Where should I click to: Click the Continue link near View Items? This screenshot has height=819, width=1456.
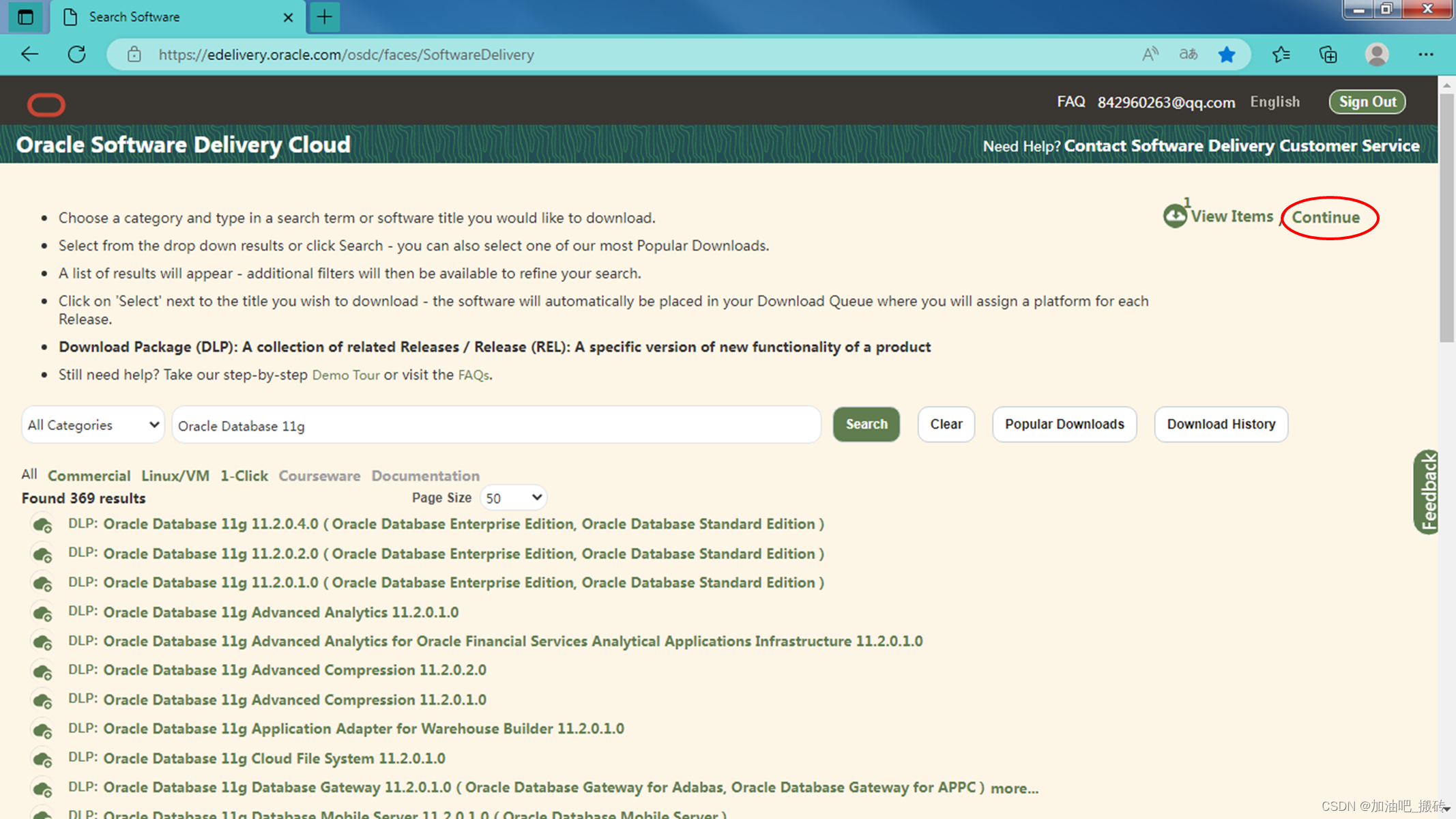pos(1325,217)
